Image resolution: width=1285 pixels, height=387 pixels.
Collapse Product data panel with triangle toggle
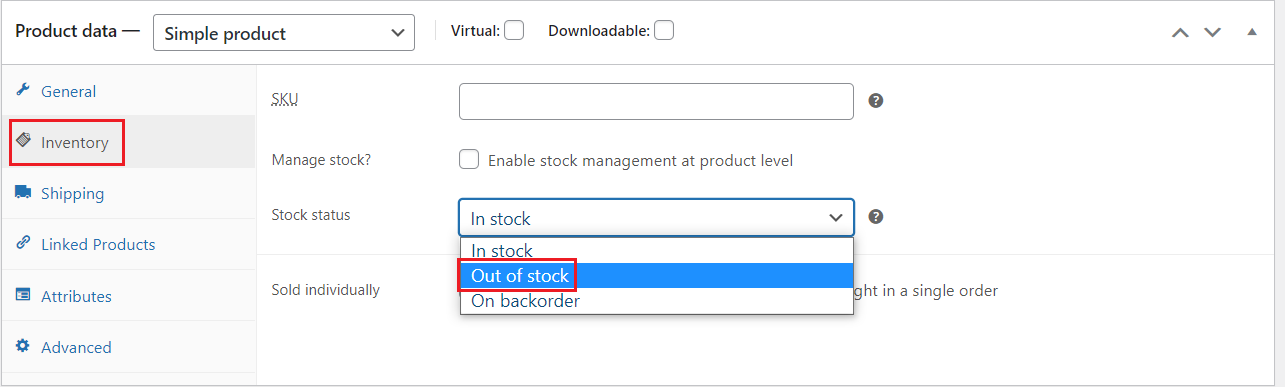coord(1252,32)
